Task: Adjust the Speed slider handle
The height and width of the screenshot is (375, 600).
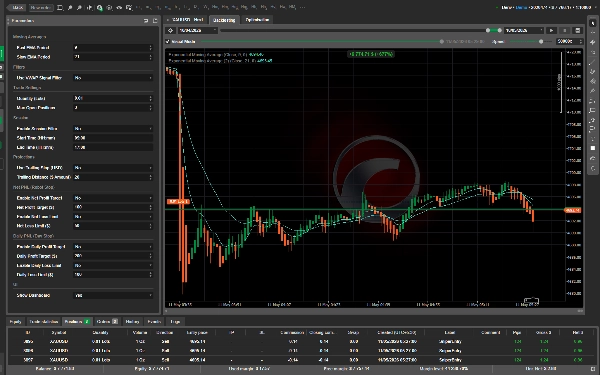Action: 541,41
